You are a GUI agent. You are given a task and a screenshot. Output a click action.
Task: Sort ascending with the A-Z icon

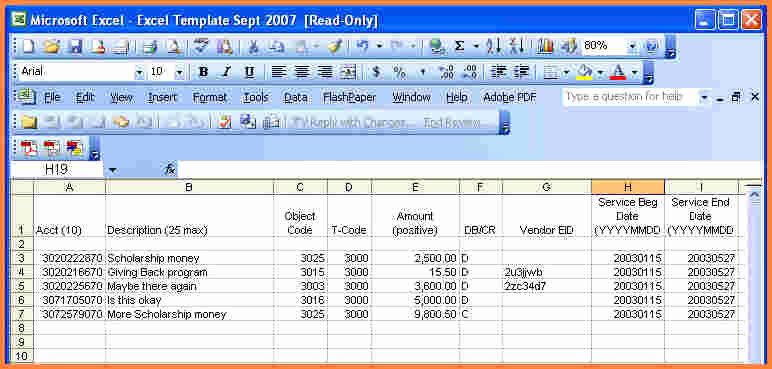(x=493, y=46)
